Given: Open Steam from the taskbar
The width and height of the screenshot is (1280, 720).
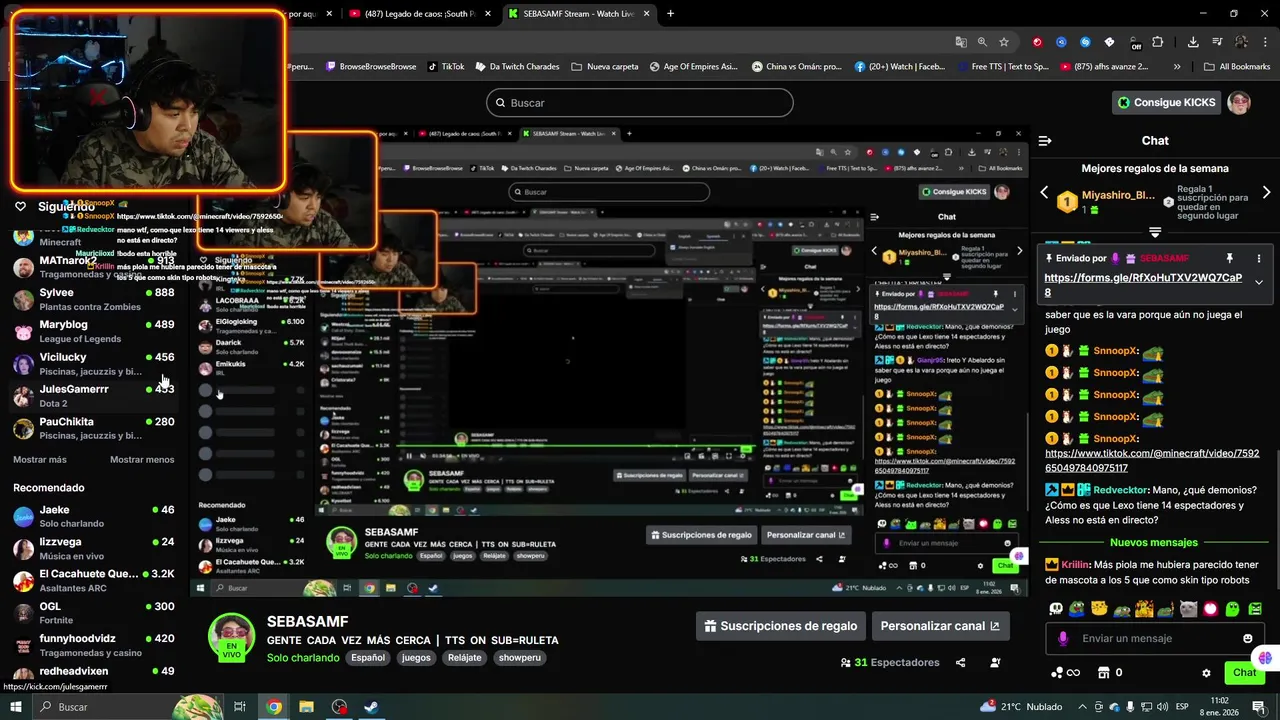Looking at the screenshot, I should (370, 707).
